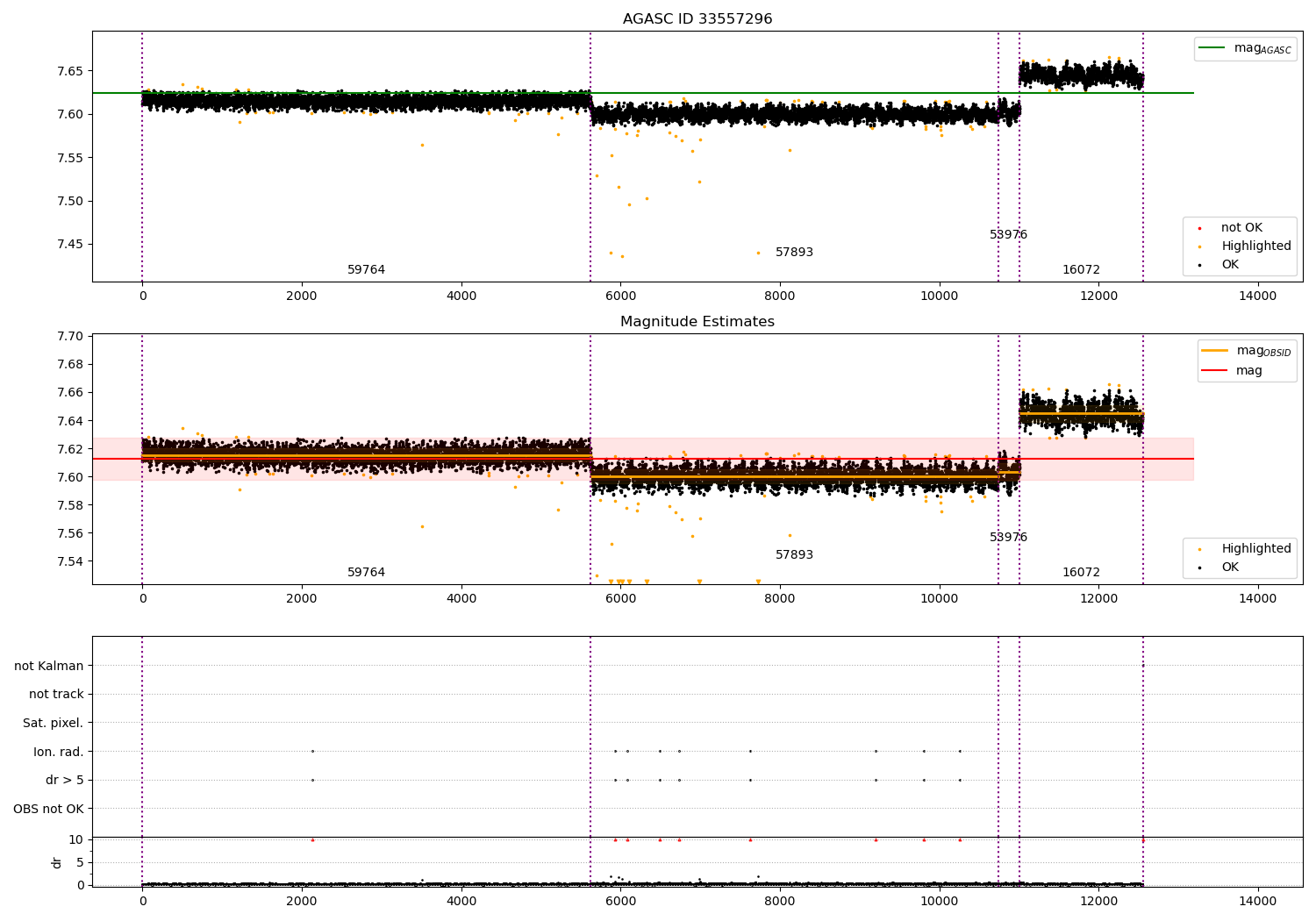Viewport: 1316px width, 921px height.
Task: Click the "Magnitude Estimates" plot title
Action: [x=697, y=322]
